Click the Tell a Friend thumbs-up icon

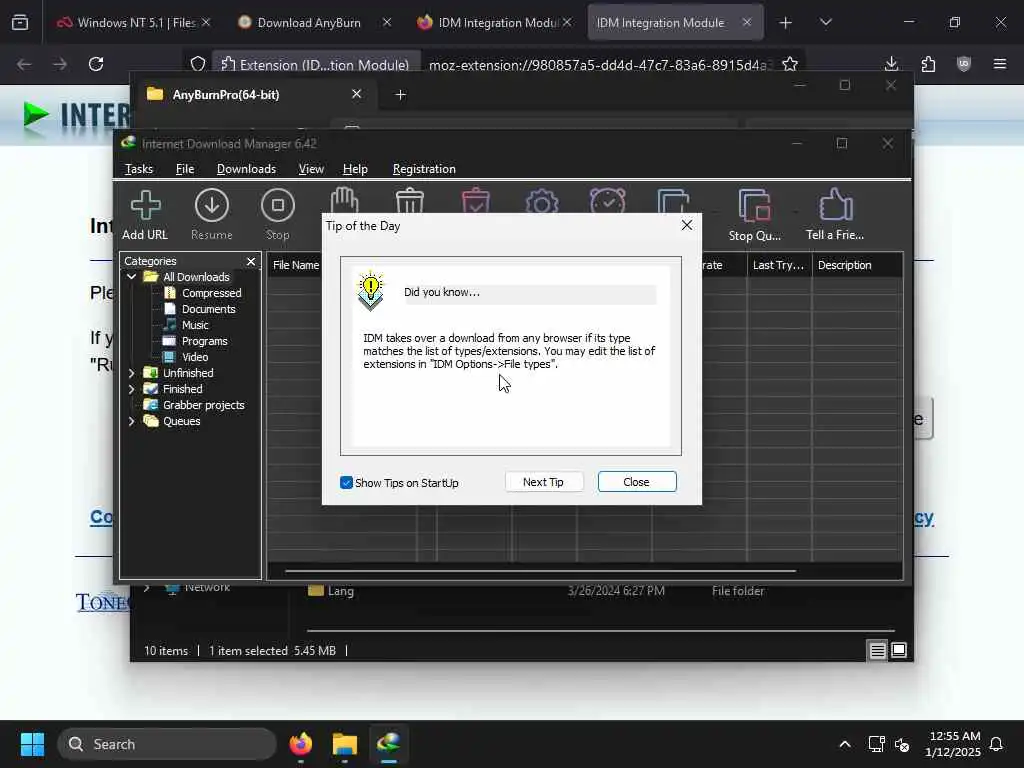click(835, 214)
